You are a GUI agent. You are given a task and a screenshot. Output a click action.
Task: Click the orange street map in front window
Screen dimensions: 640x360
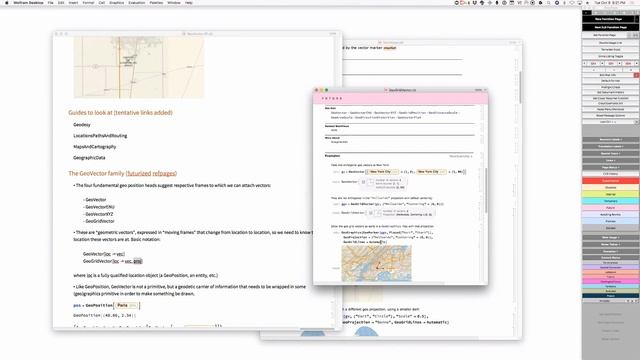tap(376, 263)
